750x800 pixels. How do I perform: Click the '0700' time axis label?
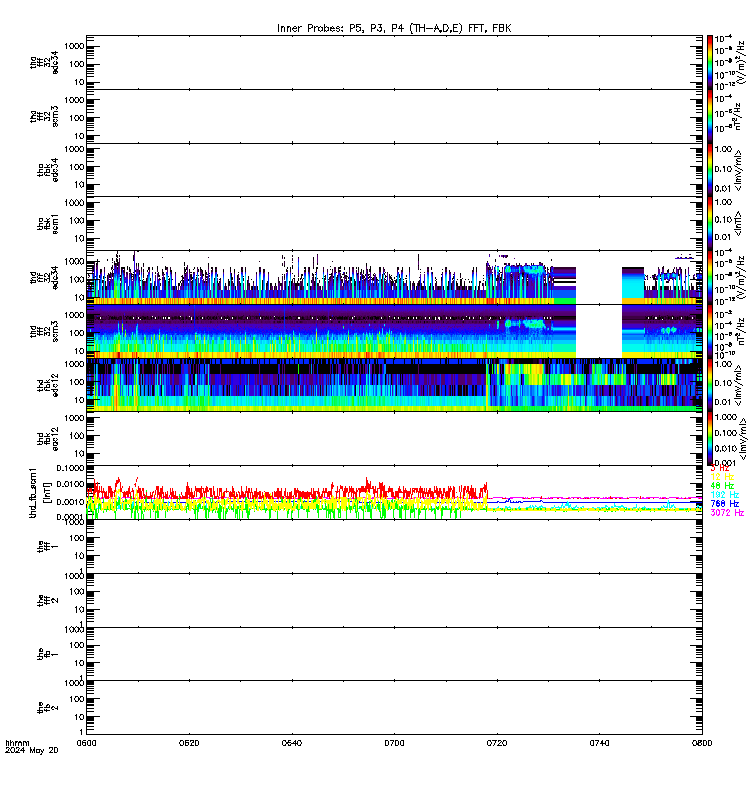coord(394,743)
